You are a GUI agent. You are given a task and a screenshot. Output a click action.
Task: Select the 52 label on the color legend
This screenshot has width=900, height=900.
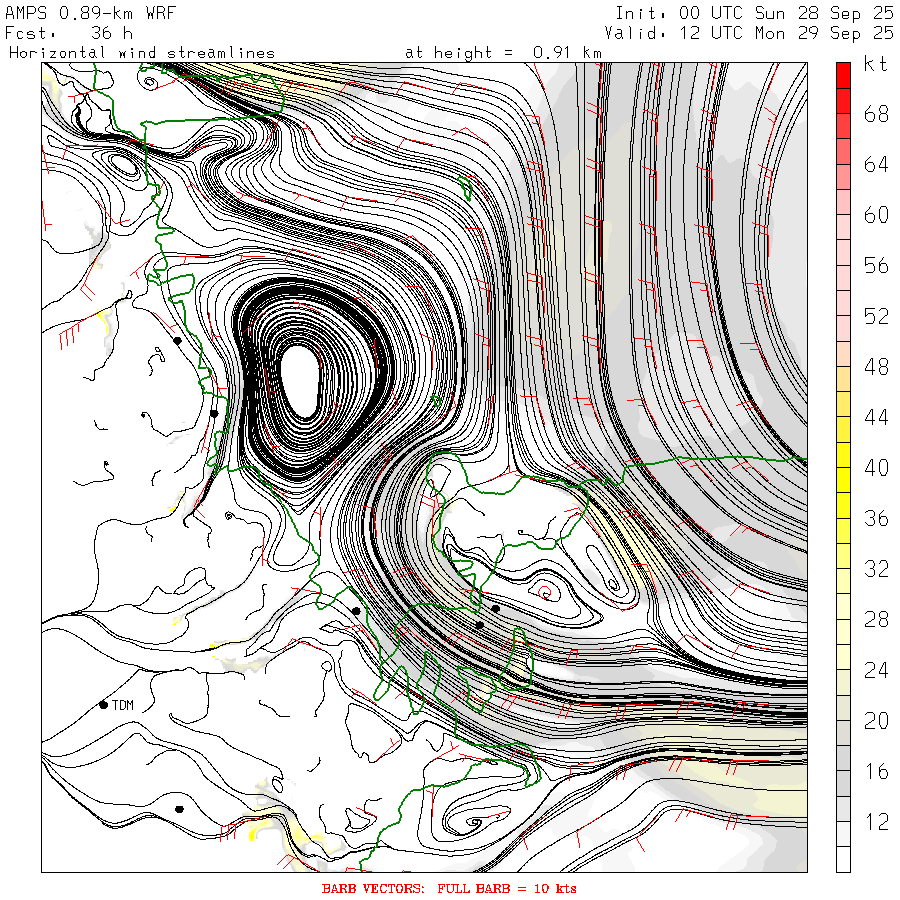876,316
